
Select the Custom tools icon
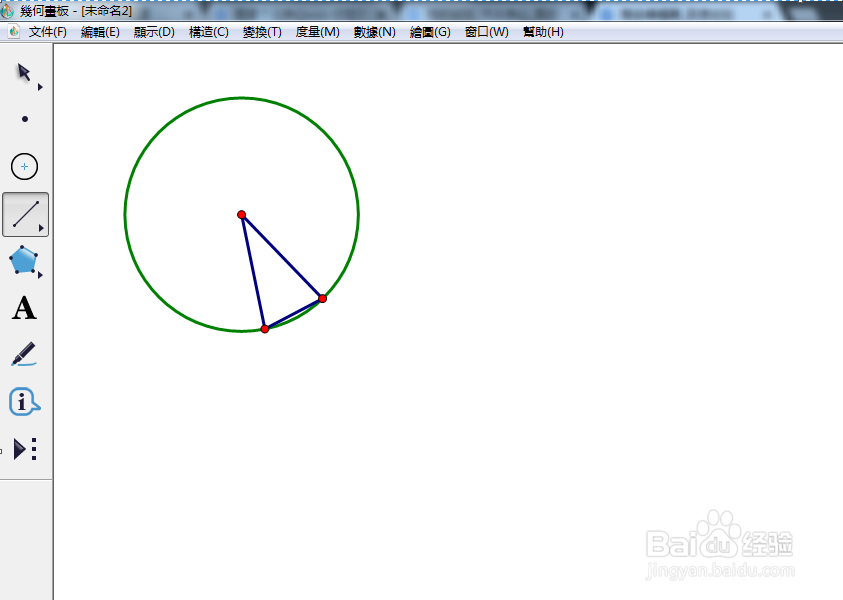25,448
